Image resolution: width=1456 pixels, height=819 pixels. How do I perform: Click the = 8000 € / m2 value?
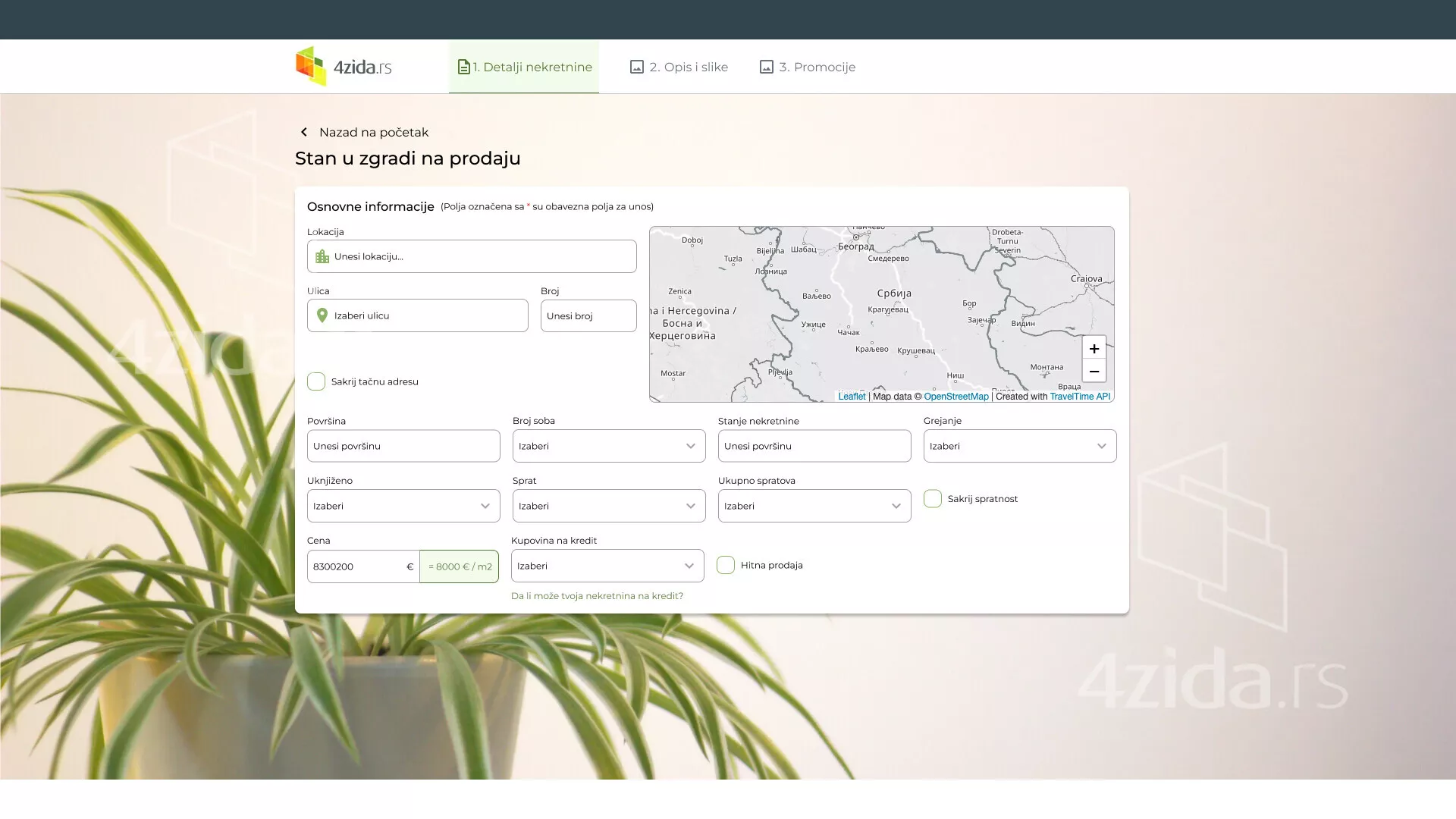[460, 566]
